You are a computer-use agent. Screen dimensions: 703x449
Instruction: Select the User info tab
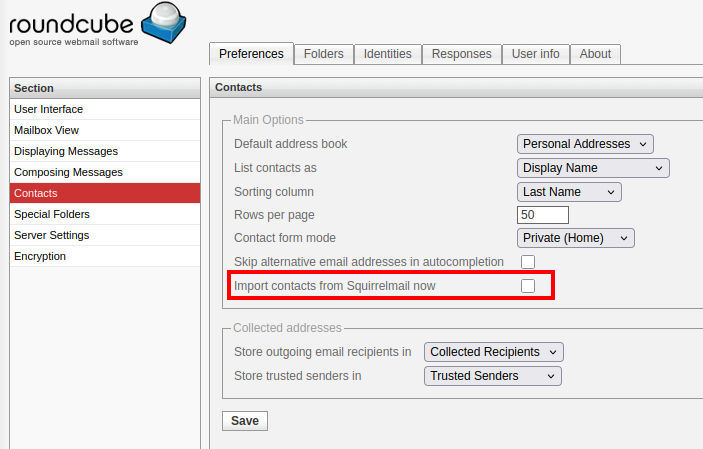535,54
